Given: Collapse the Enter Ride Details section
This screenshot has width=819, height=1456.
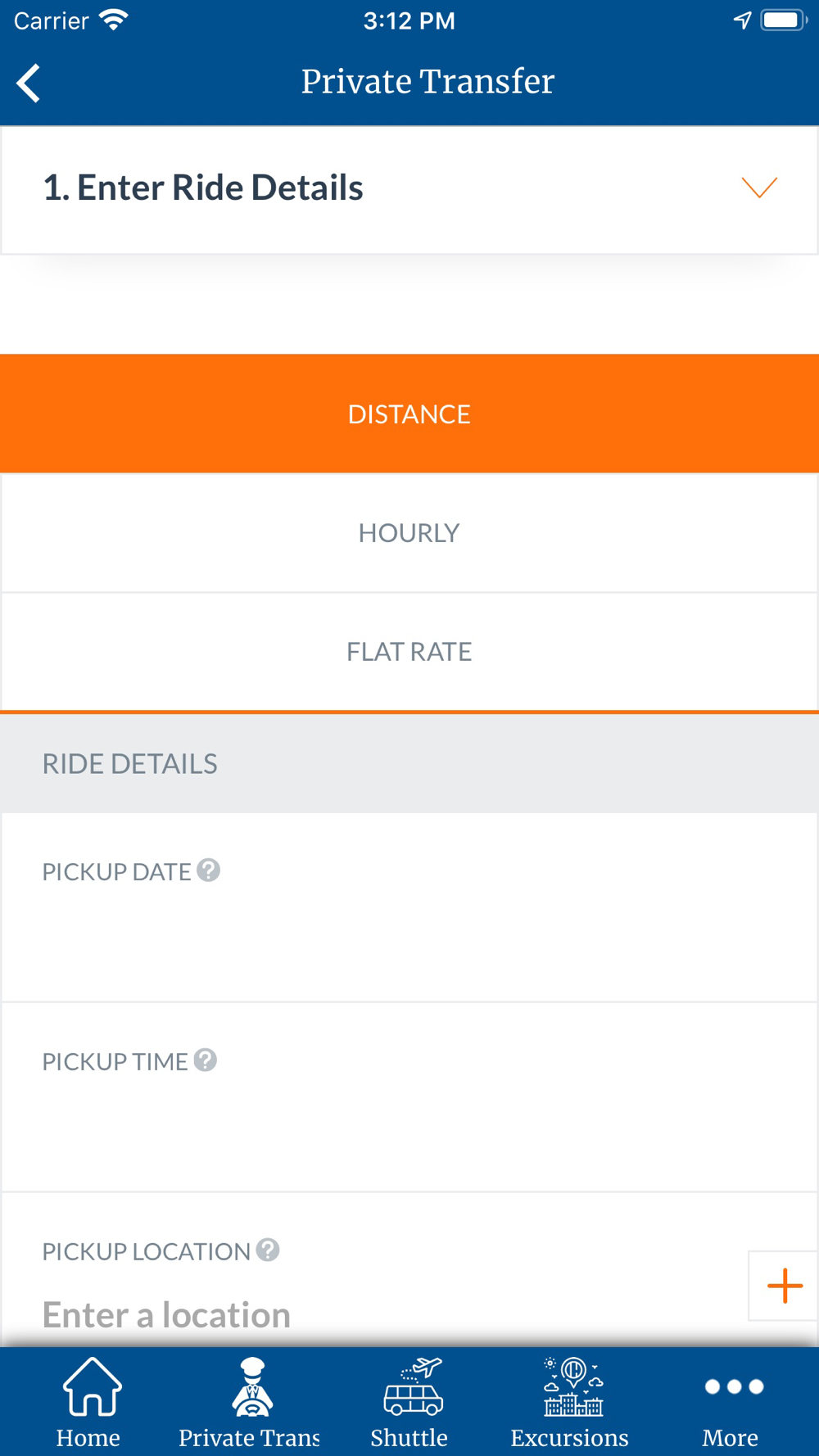Looking at the screenshot, I should tap(758, 188).
